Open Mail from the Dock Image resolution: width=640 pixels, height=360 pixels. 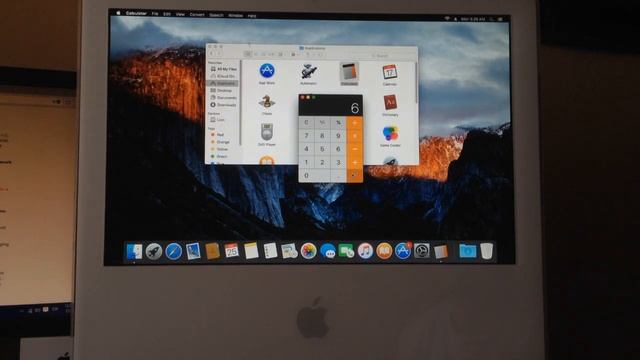click(x=193, y=251)
